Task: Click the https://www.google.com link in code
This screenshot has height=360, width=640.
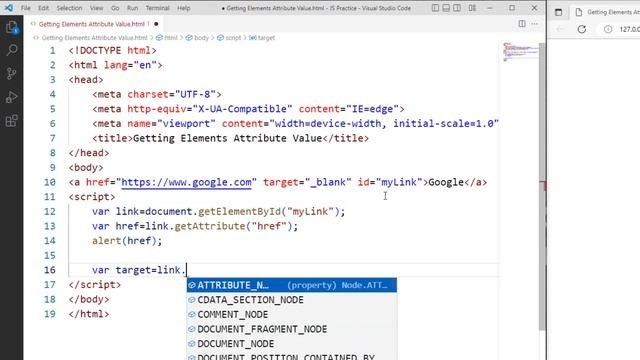Action: pyautogui.click(x=187, y=182)
